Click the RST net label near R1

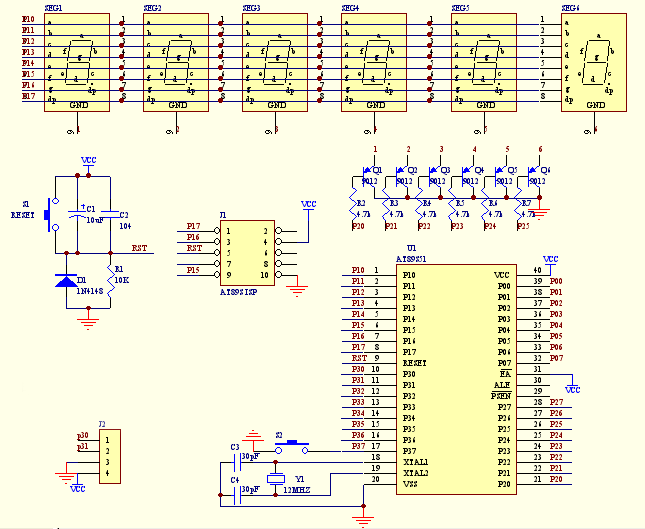[x=138, y=248]
